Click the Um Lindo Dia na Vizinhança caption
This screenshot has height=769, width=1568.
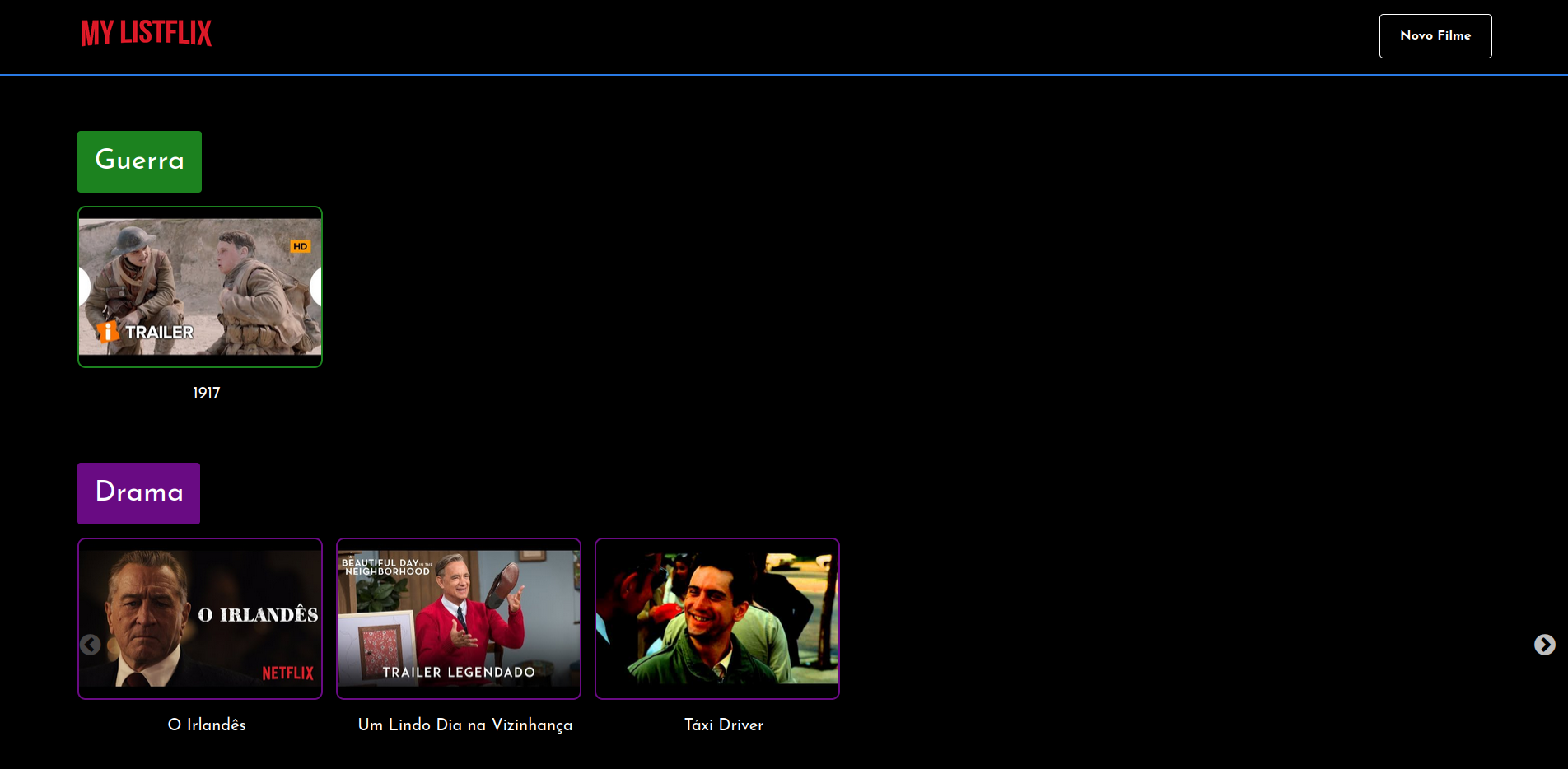click(465, 725)
